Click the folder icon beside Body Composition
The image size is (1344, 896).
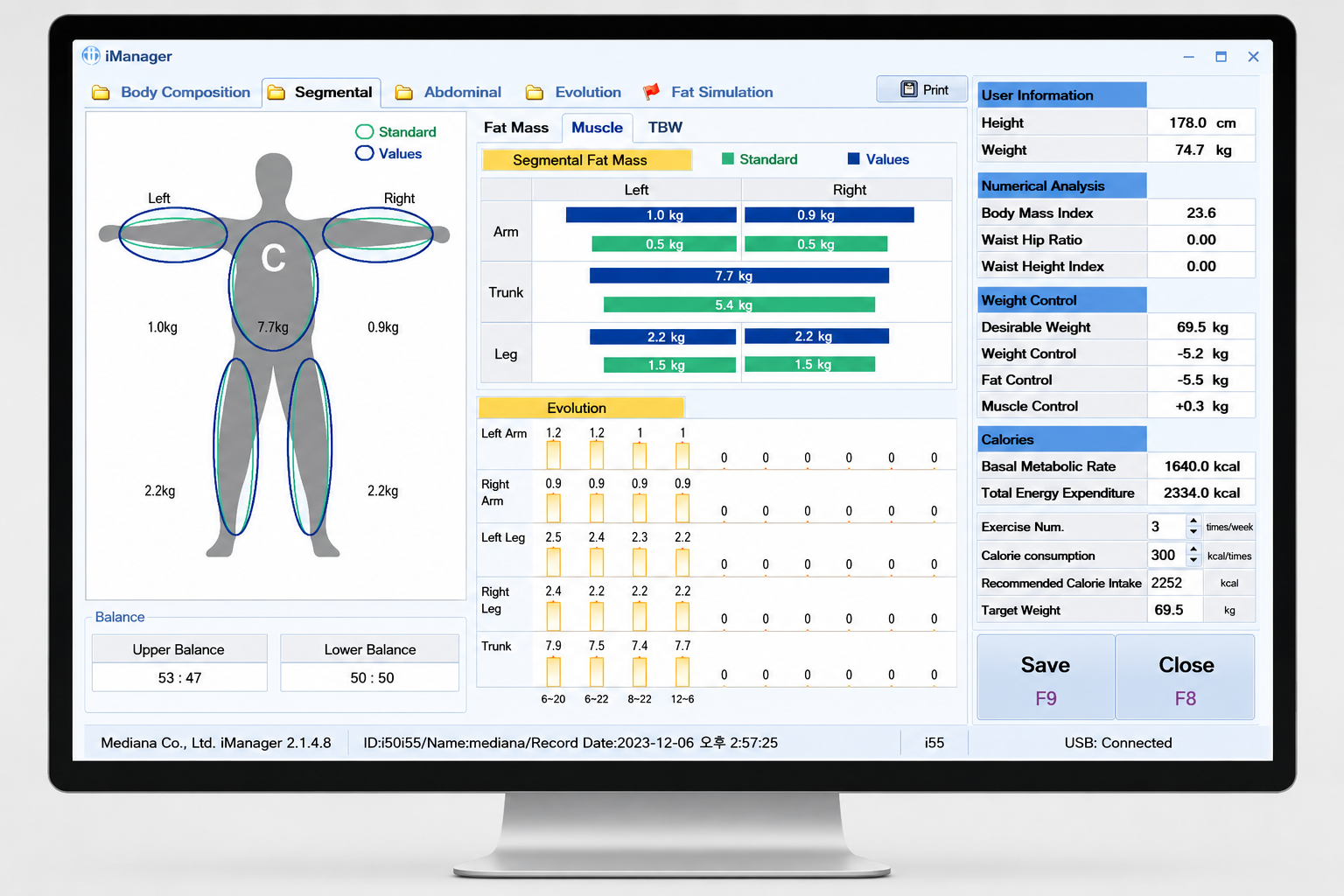101,92
